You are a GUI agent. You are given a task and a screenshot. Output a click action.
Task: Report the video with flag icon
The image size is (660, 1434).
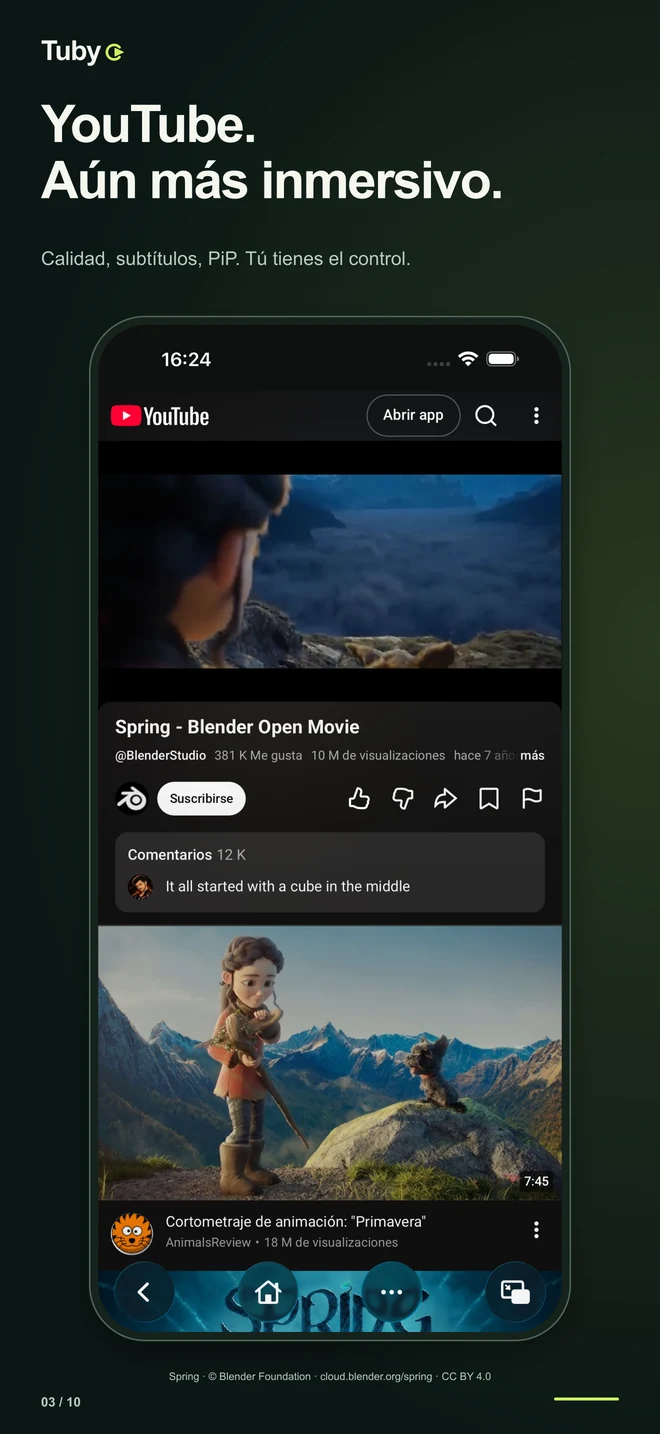point(532,798)
